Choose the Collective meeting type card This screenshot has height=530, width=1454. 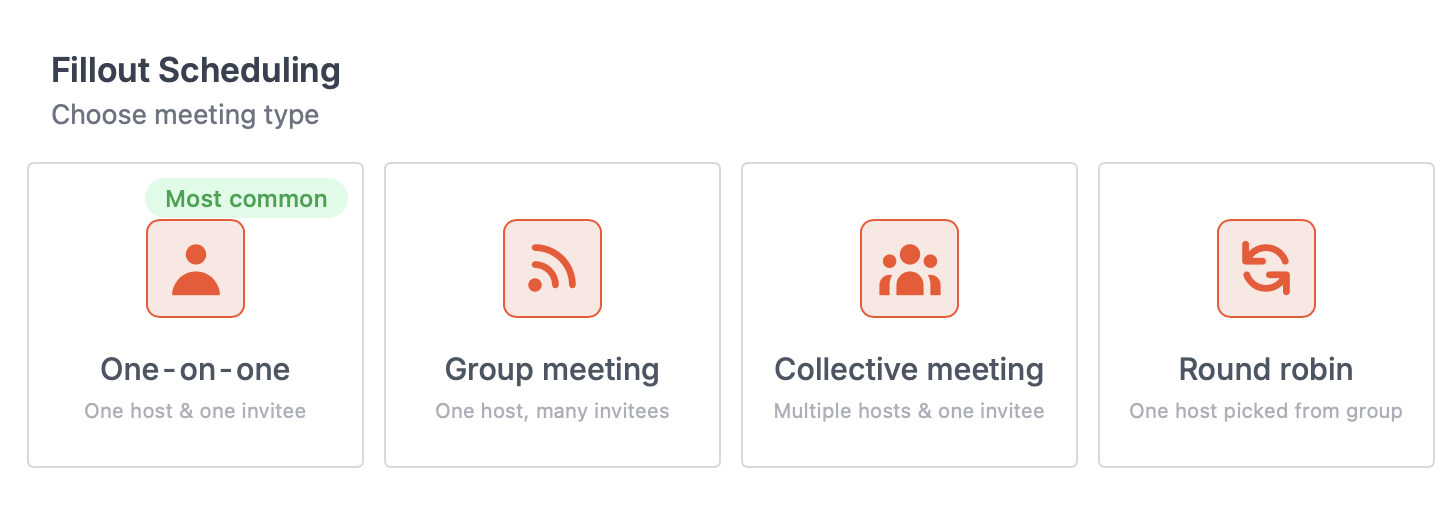pos(909,315)
